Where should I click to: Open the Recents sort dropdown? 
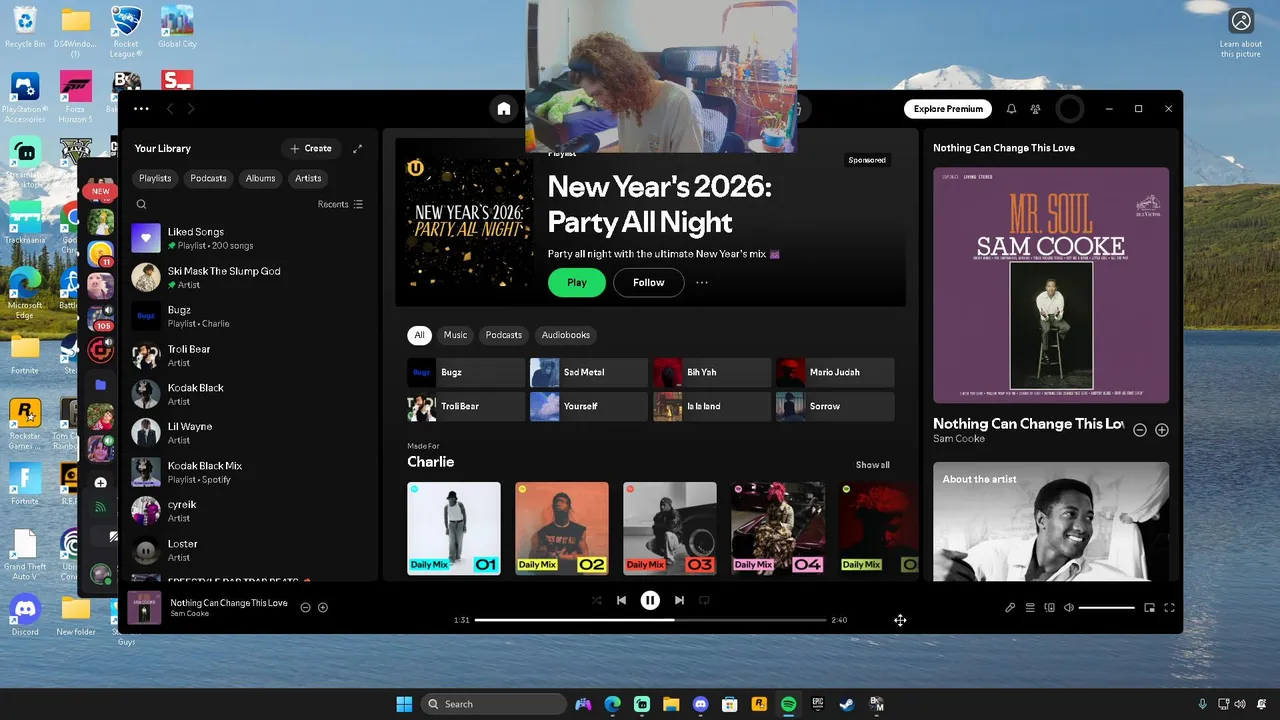tap(340, 204)
